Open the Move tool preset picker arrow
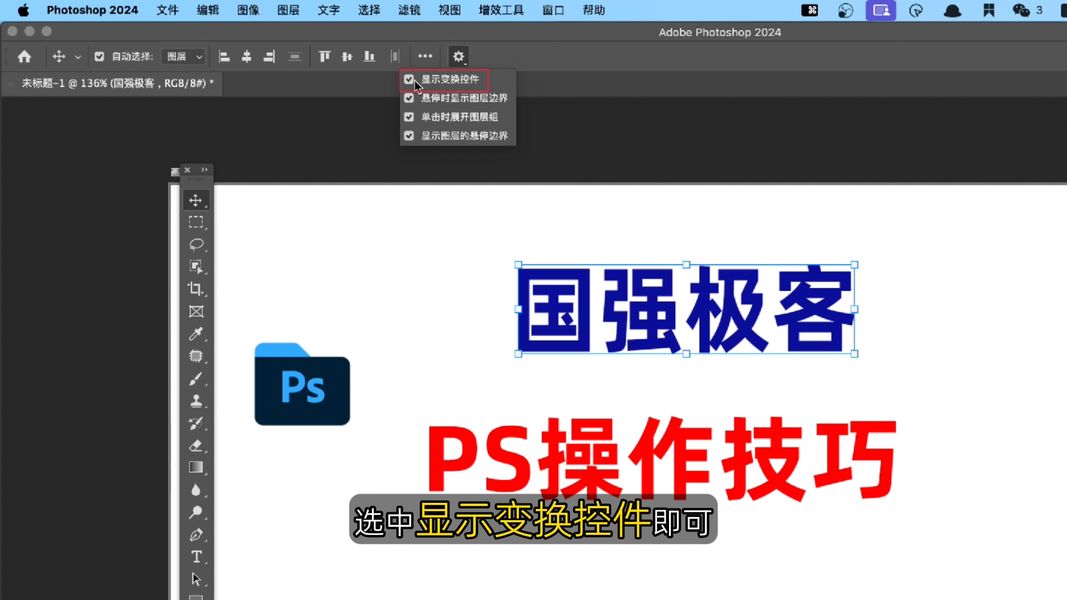 click(78, 57)
